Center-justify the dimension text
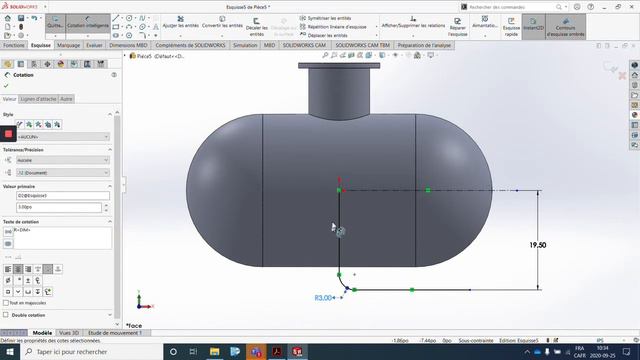Viewport: 640px width, 360px height. 18,269
